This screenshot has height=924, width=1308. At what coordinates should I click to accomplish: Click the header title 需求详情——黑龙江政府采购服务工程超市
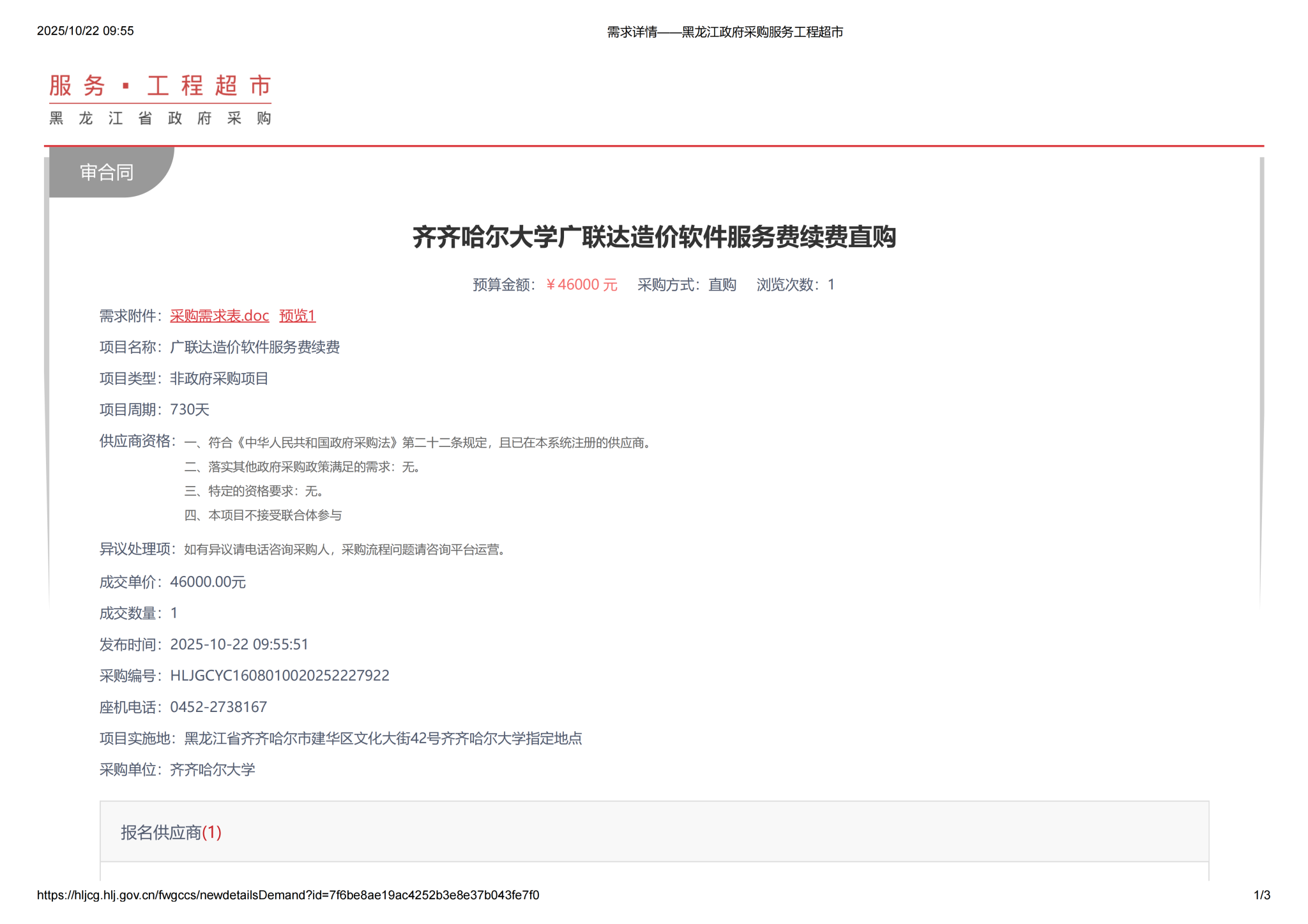pos(724,32)
